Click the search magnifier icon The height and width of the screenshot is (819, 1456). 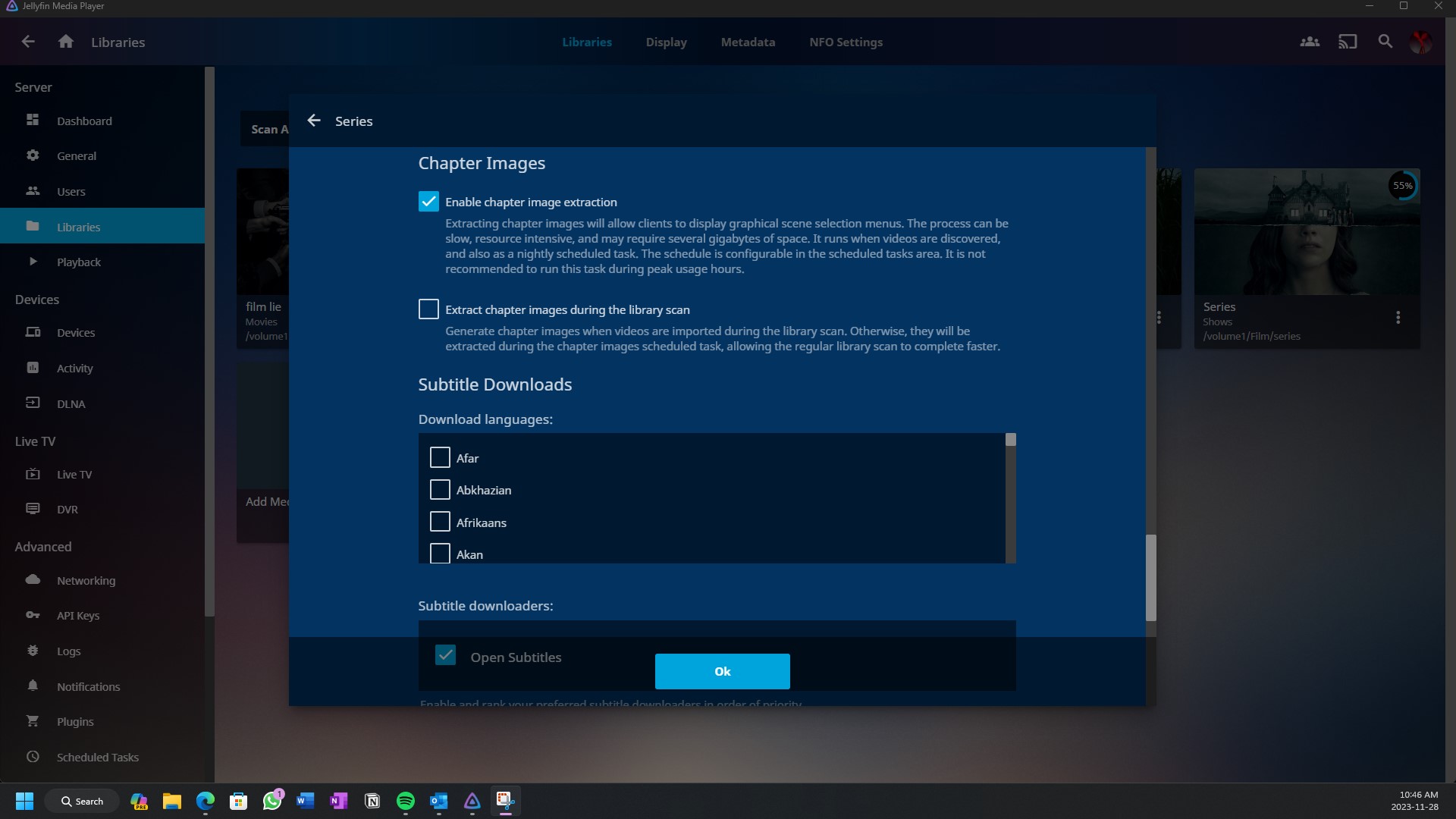tap(1385, 42)
